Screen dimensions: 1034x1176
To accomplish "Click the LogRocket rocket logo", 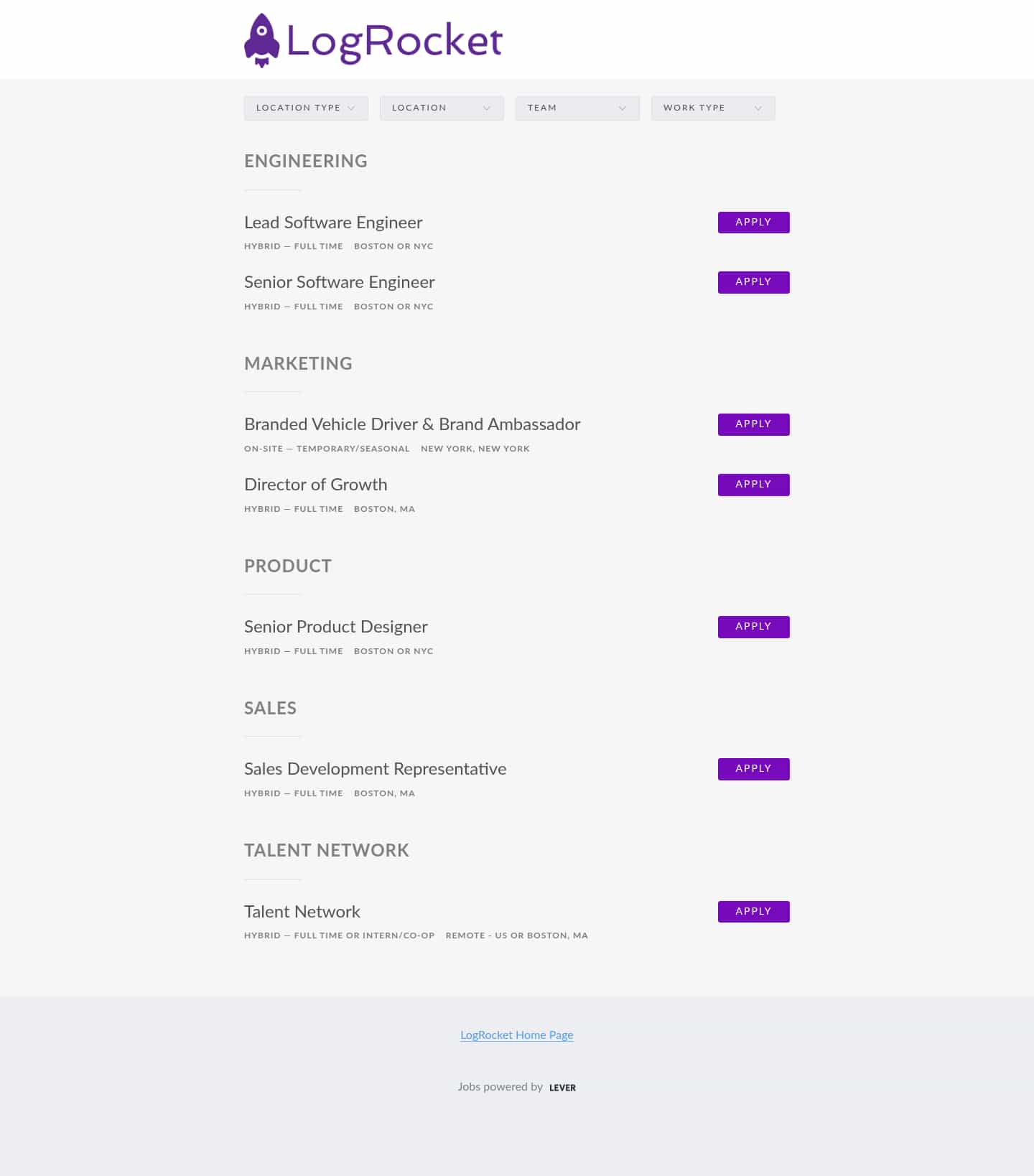I will [263, 39].
